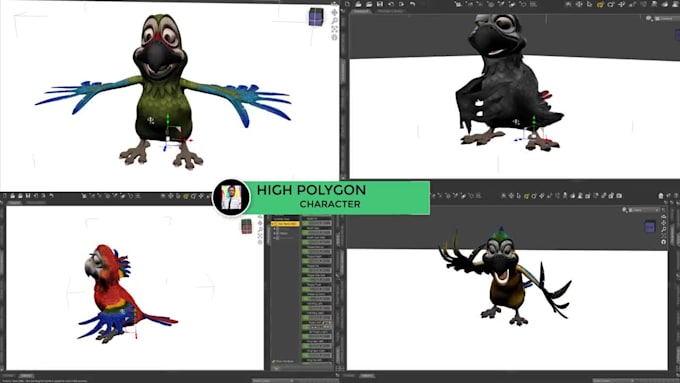Click New file icon in bottom-left window toolbar
680x383 pixels.
[x=5, y=196]
